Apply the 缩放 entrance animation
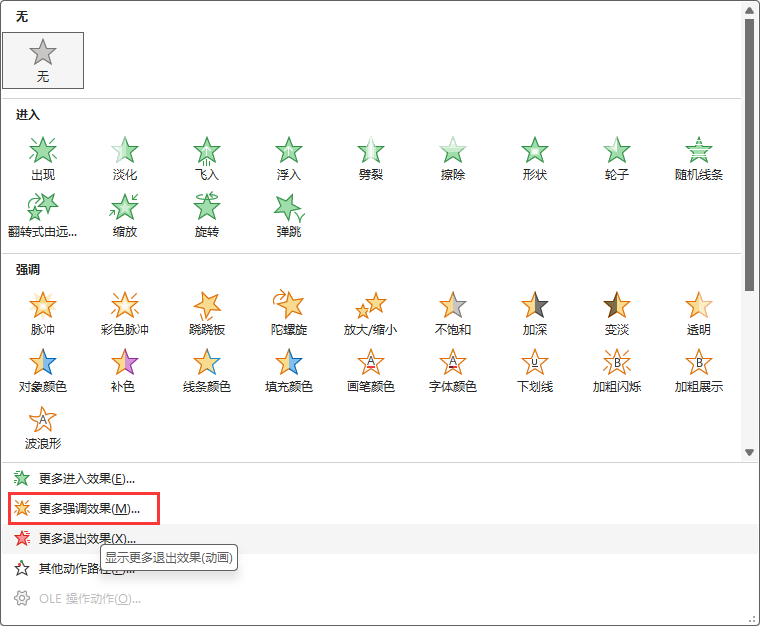Screen dimensions: 760x626 click(125, 216)
